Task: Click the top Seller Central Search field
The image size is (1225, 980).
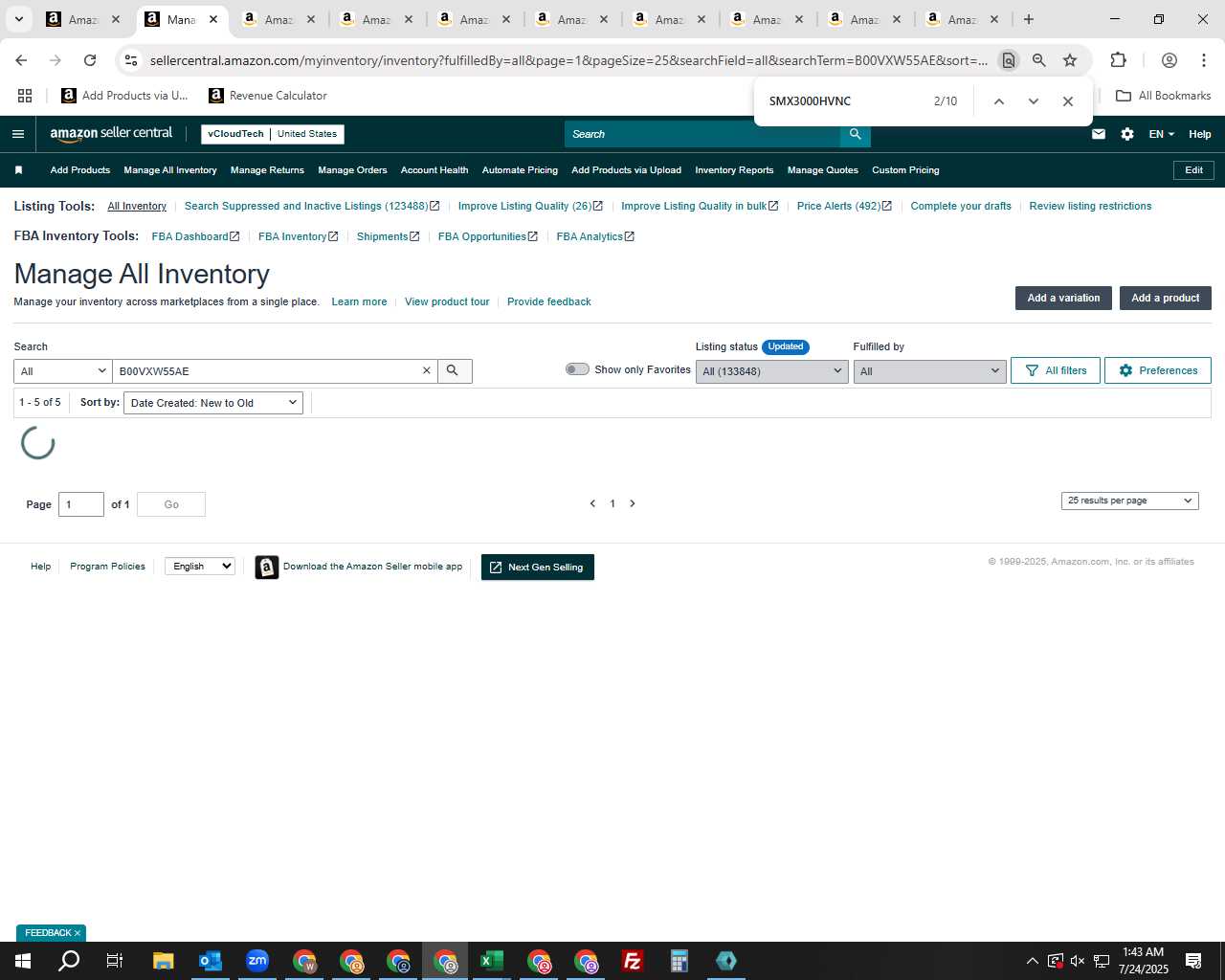Action: [x=702, y=134]
